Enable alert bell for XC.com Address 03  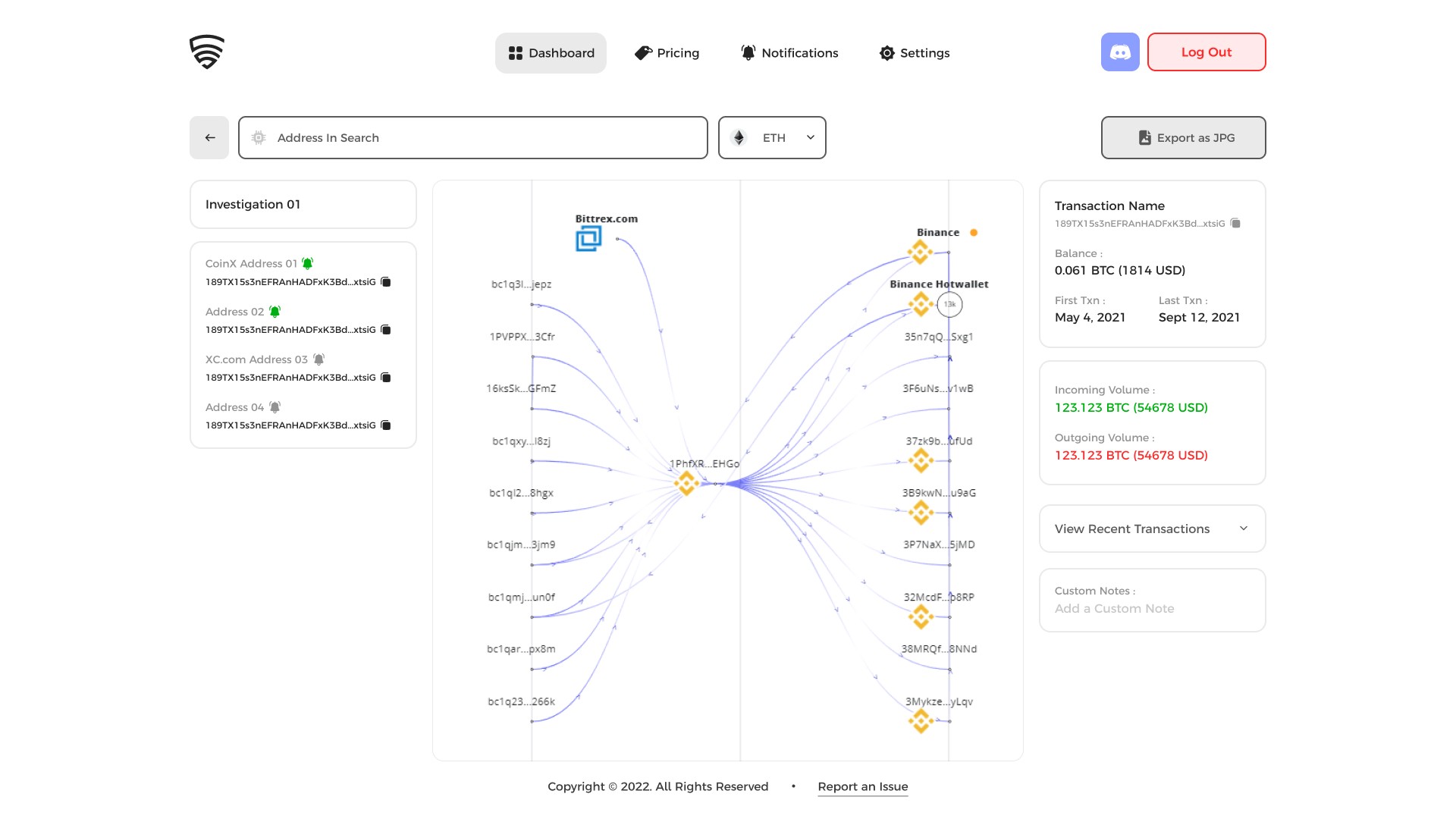pos(319,359)
